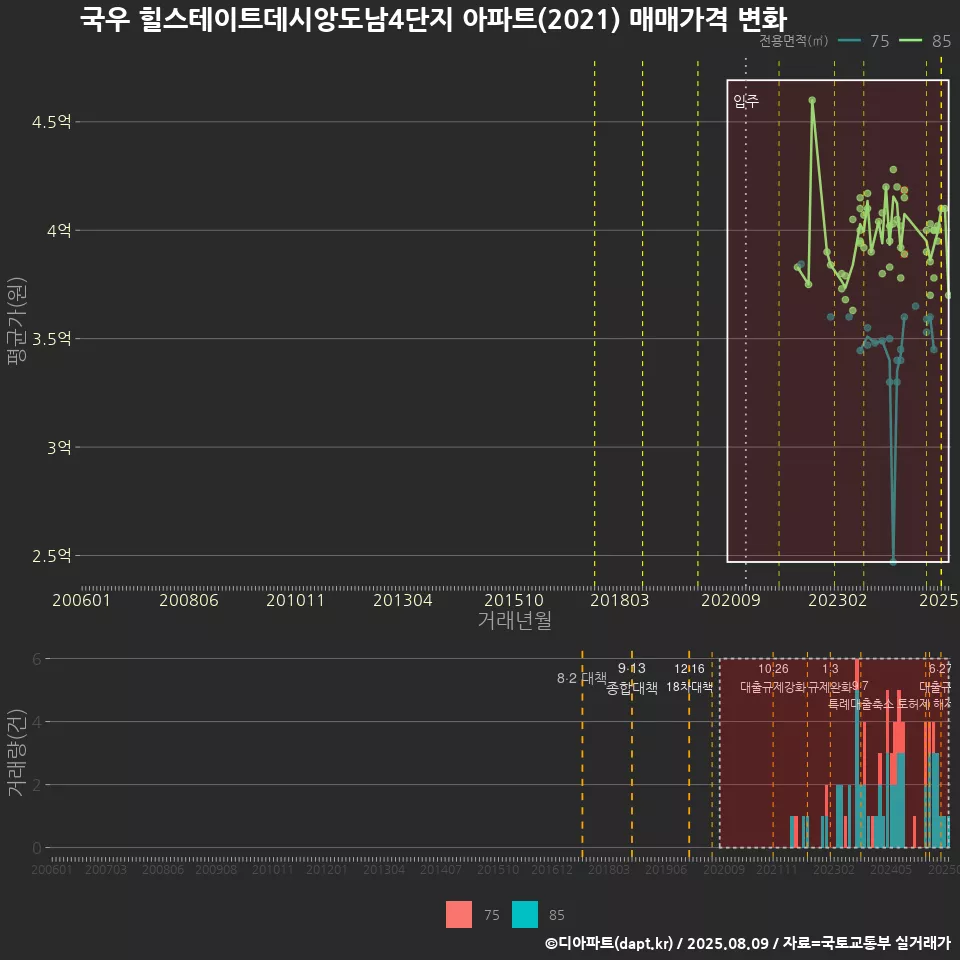Click the 9·13 종합대책 policy marker label
The height and width of the screenshot is (960, 960).
(x=632, y=678)
